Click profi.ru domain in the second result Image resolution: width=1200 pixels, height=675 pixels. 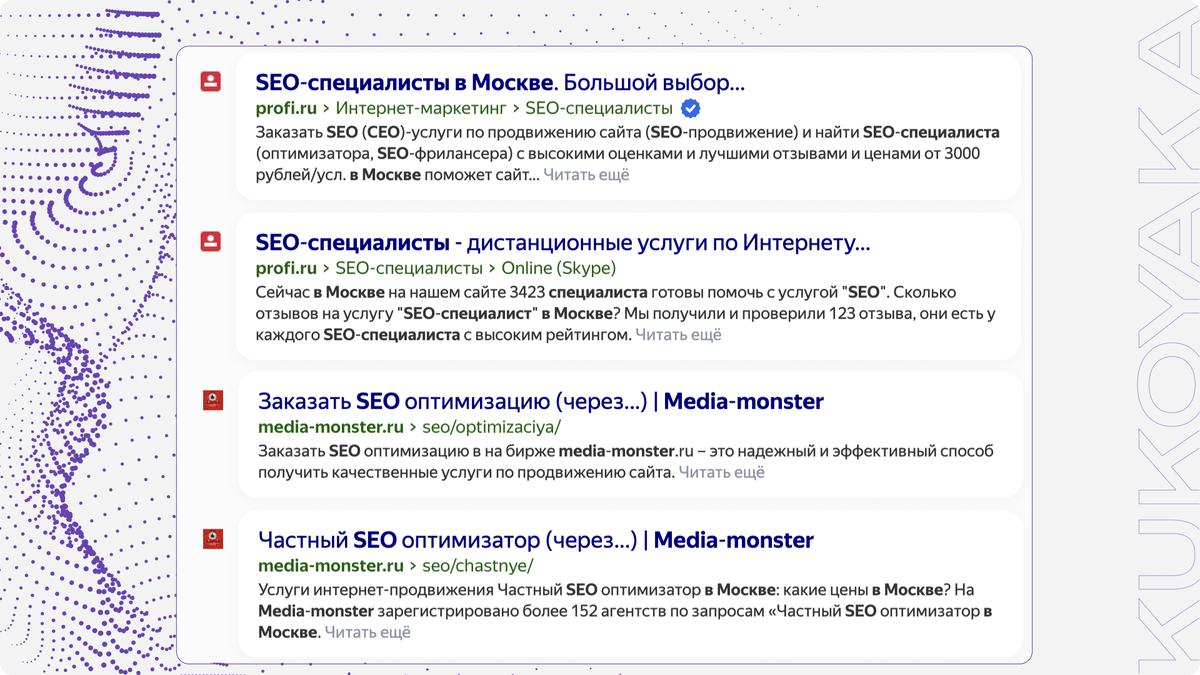coord(286,268)
